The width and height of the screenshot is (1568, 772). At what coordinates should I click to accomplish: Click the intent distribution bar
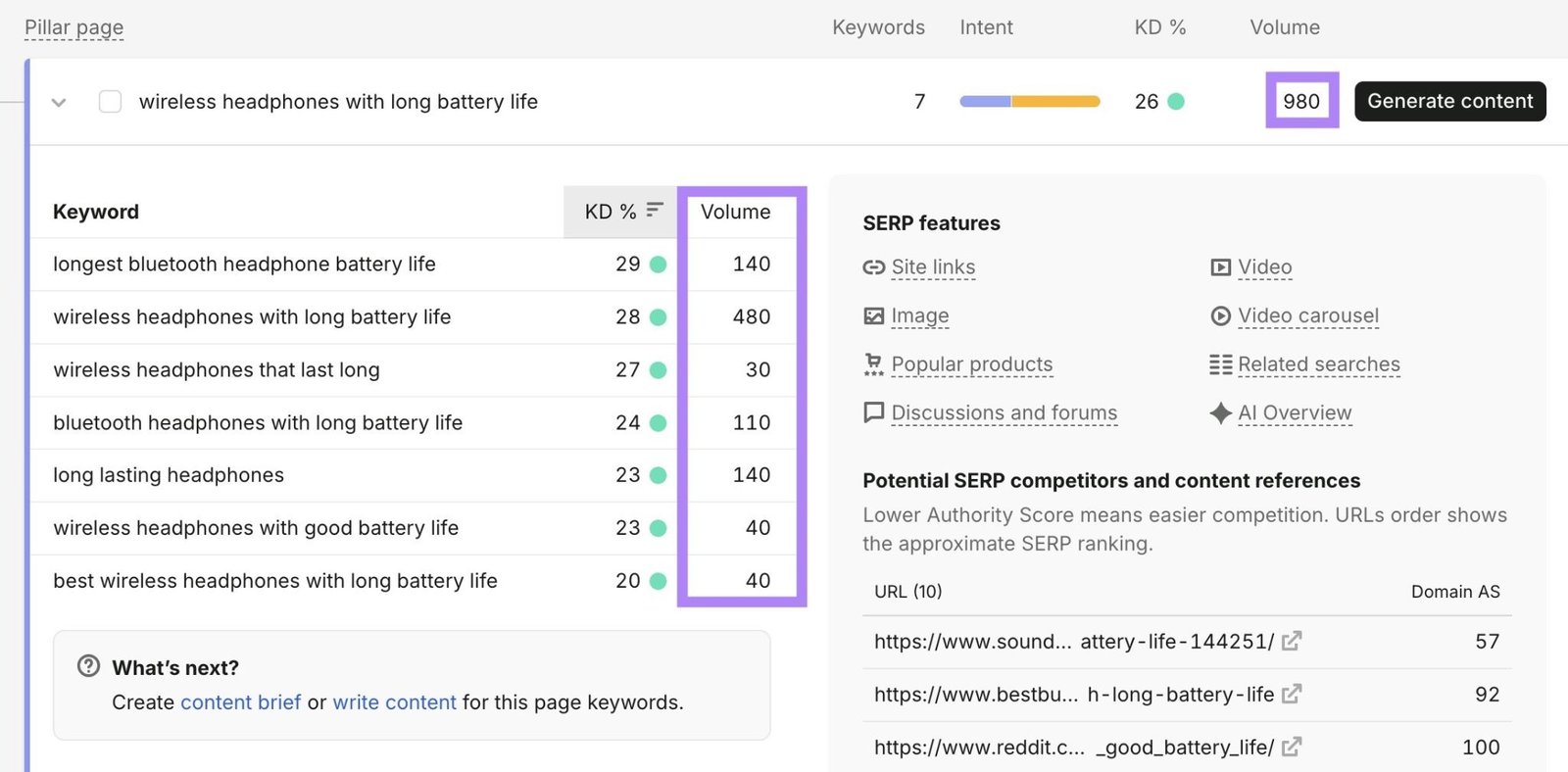tap(1030, 101)
